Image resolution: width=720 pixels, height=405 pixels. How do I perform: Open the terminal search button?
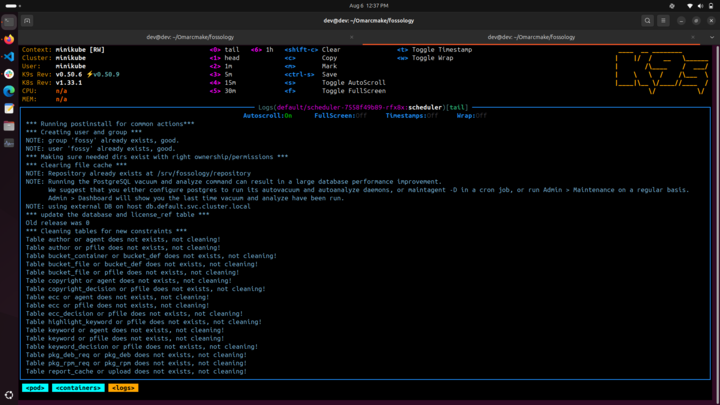(x=647, y=21)
